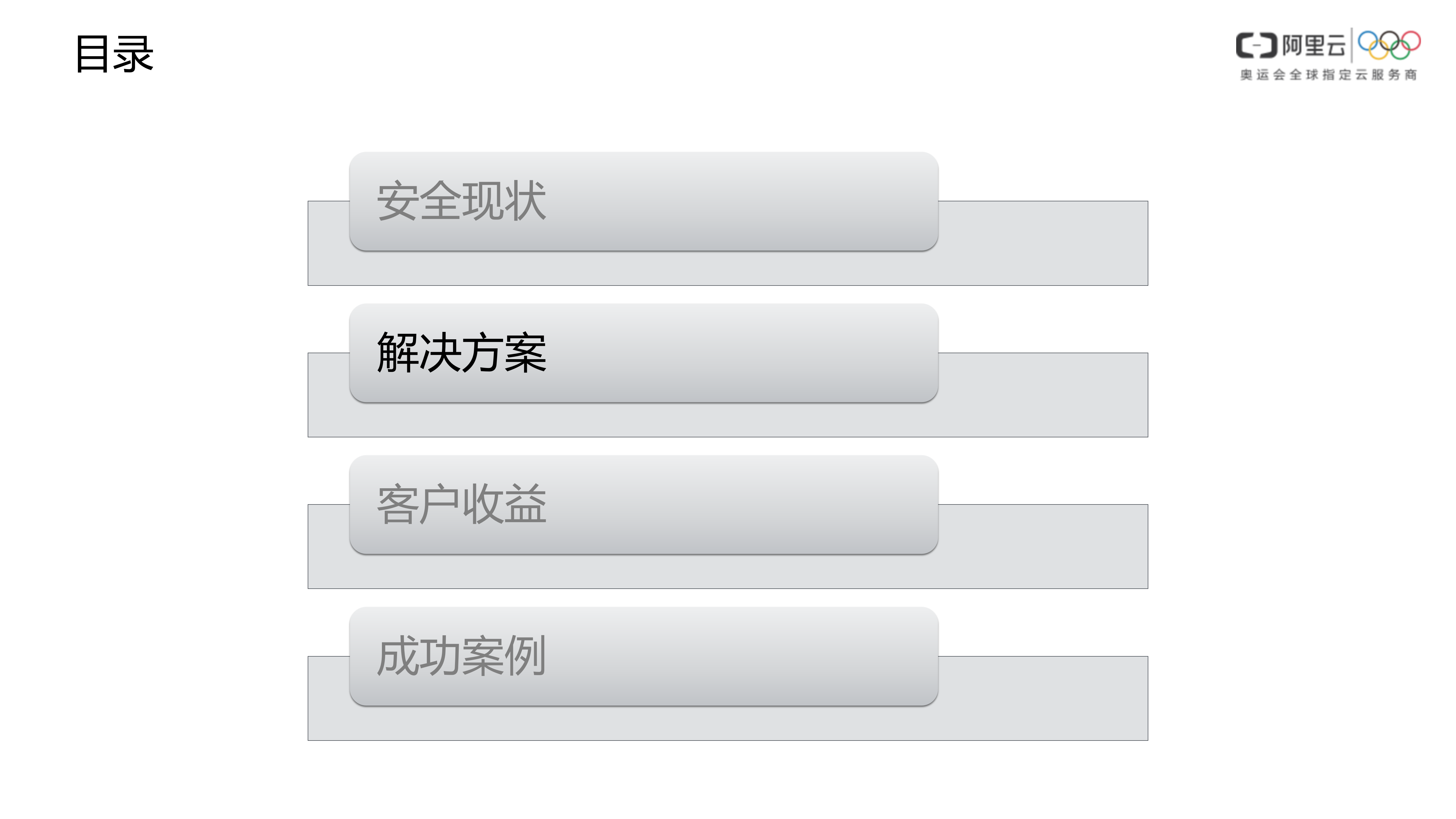The height and width of the screenshot is (819, 1456).
Task: Click the right bracket of Alibaba Cloud logo
Action: click(1269, 46)
